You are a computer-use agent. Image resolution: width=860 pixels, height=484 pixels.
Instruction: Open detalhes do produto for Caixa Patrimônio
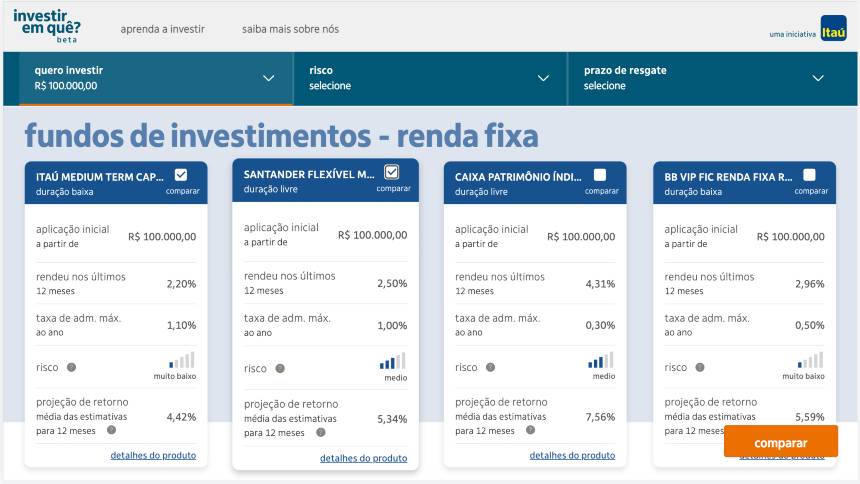point(572,455)
